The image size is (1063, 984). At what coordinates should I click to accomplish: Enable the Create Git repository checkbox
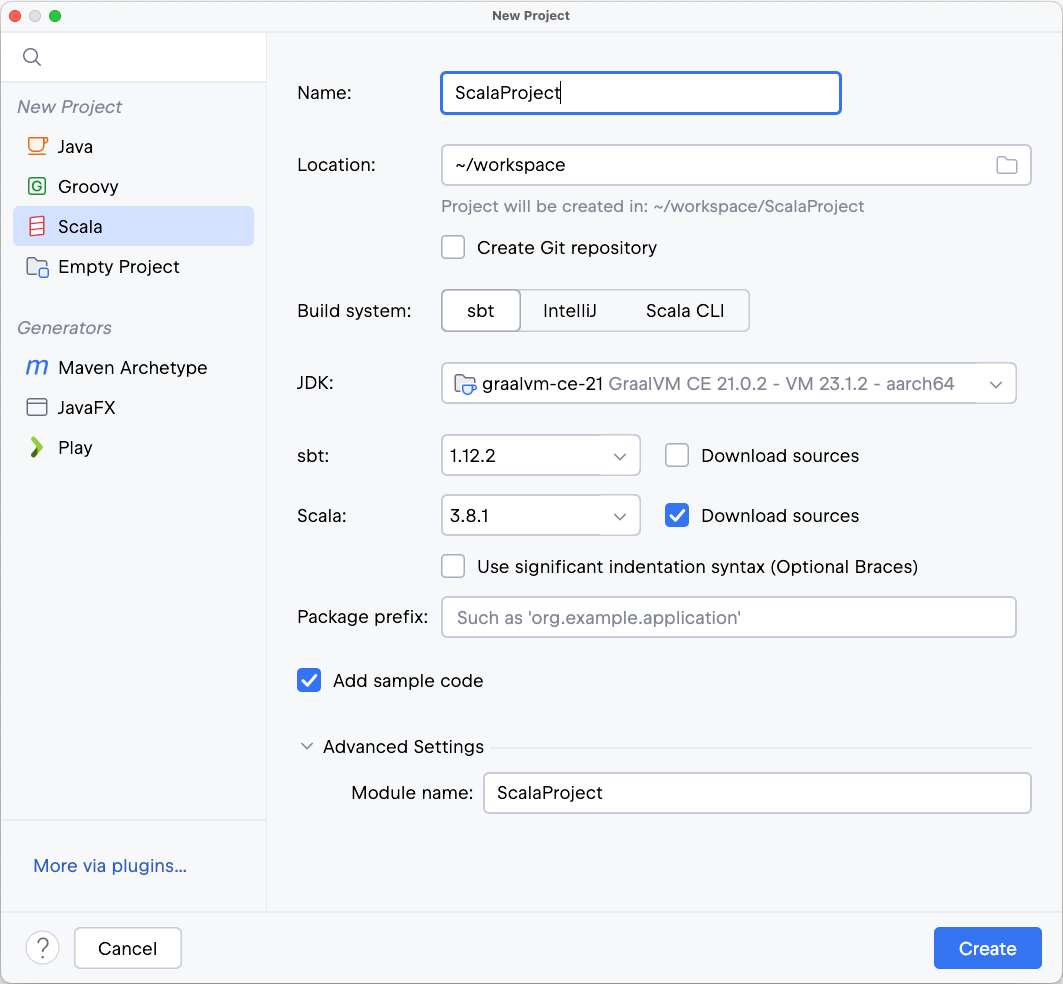(x=453, y=247)
